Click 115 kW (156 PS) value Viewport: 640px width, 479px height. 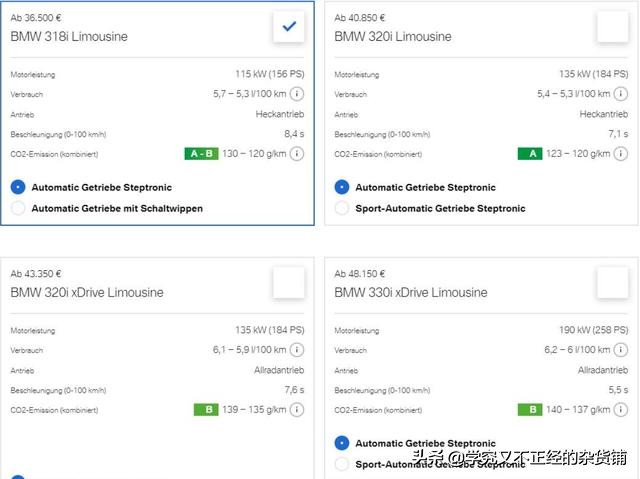270,74
